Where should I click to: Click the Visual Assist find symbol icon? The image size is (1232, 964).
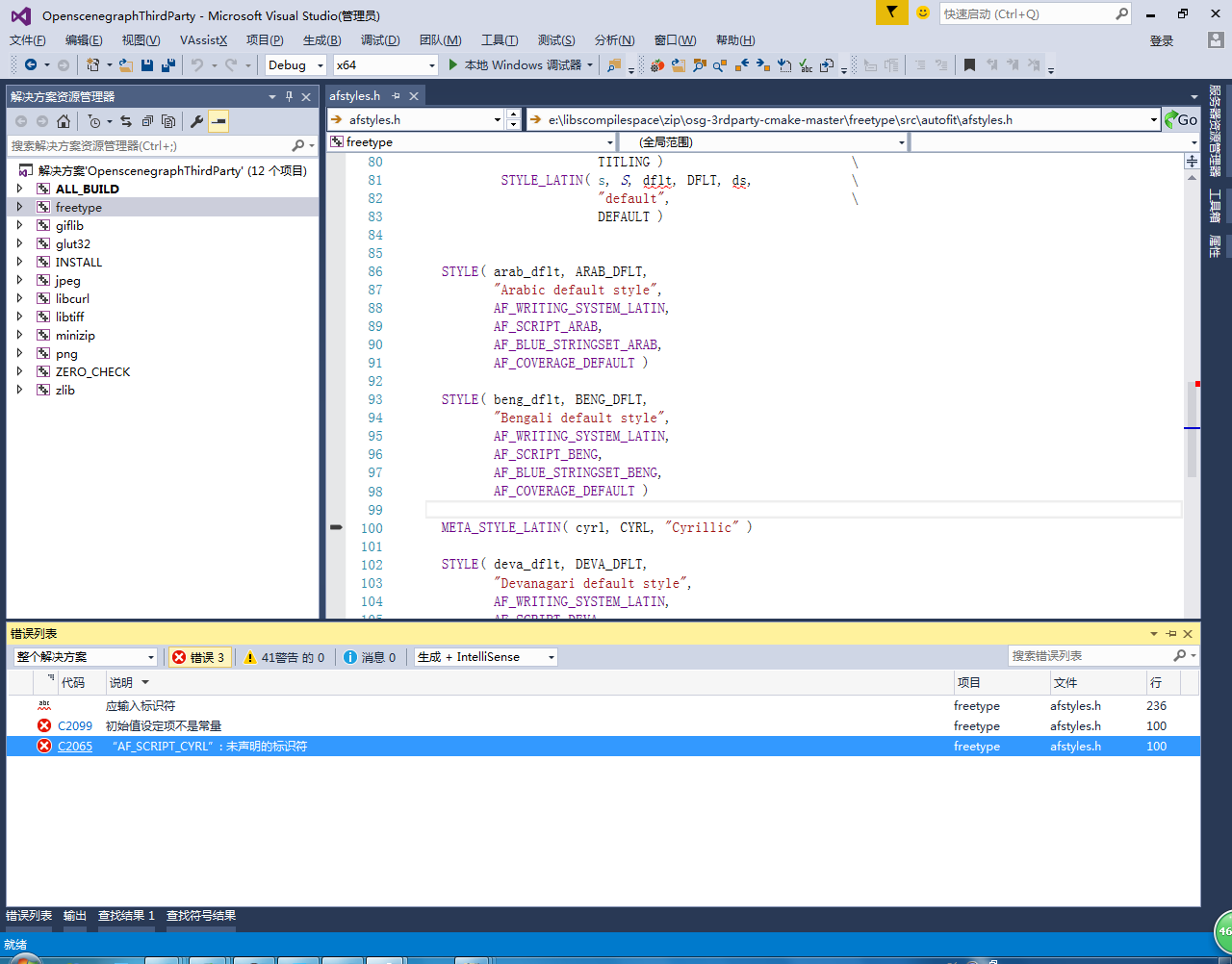point(700,64)
